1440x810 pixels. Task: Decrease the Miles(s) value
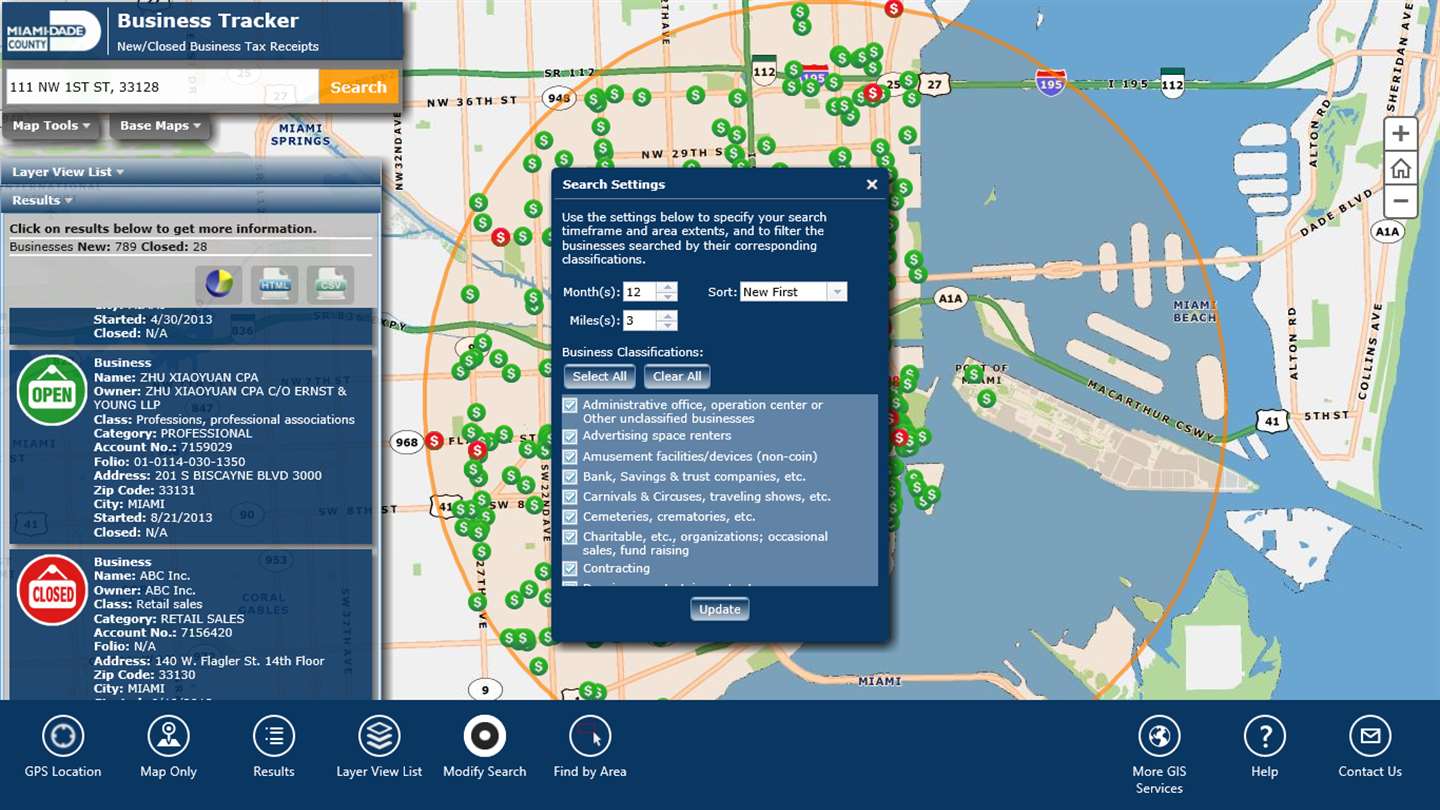(x=668, y=325)
